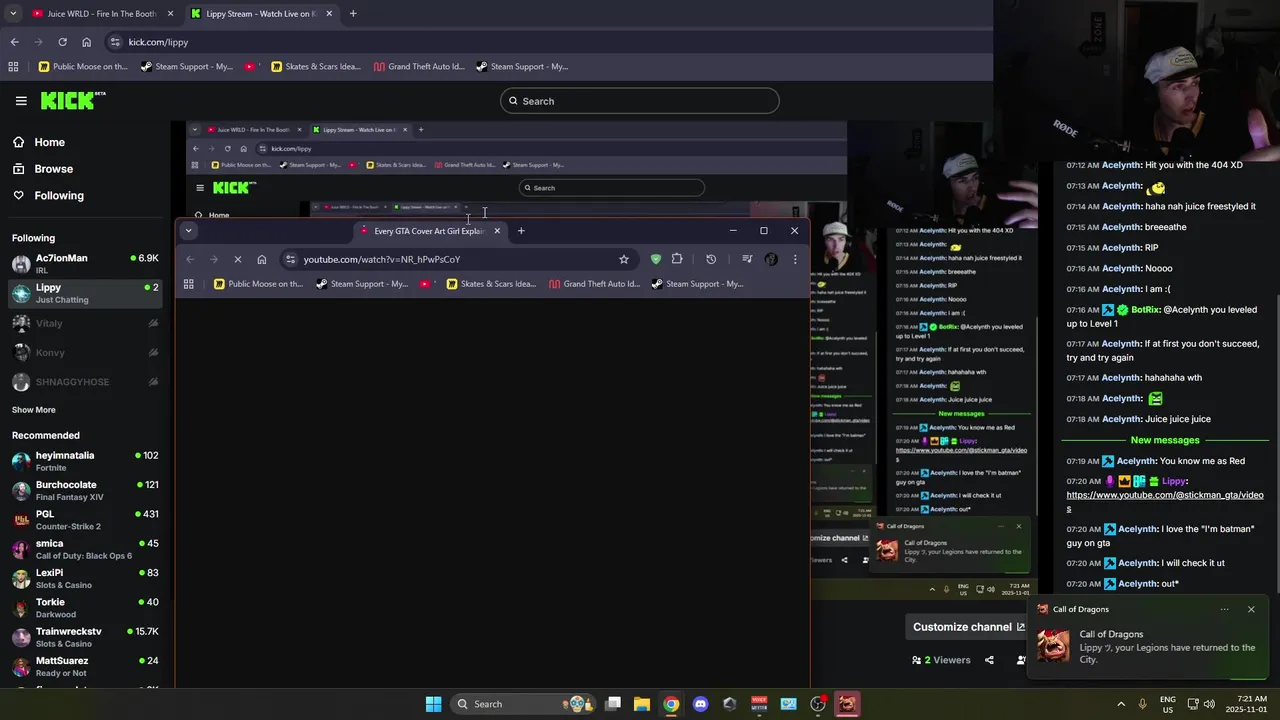The width and height of the screenshot is (1280, 720).
Task: Open Browse in Kick sidebar
Action: pos(53,169)
